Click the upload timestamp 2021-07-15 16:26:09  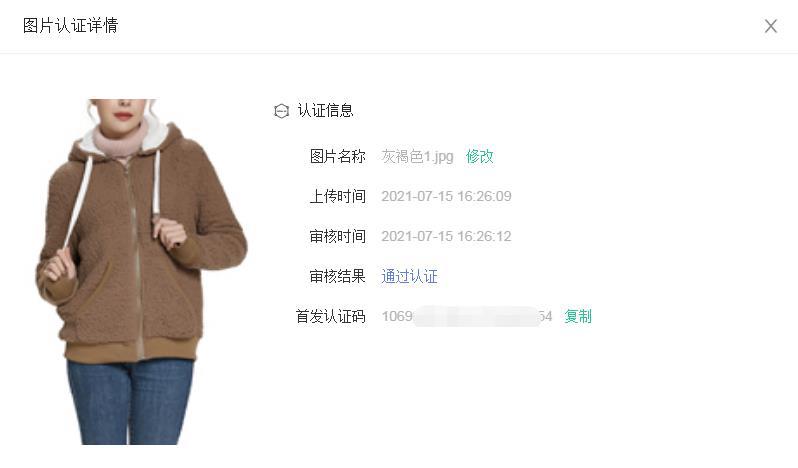[446, 196]
